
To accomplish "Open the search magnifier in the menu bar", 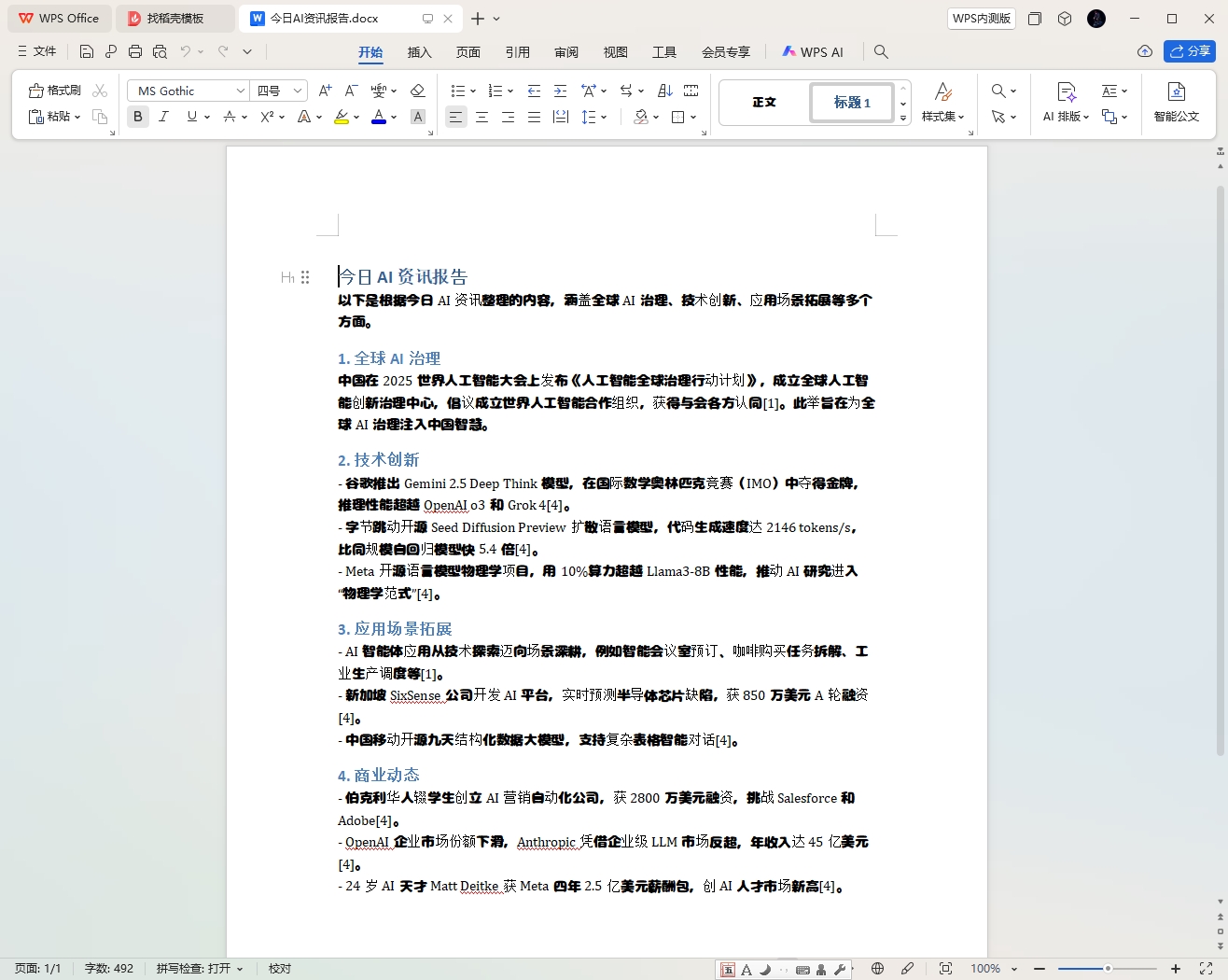I will (881, 51).
